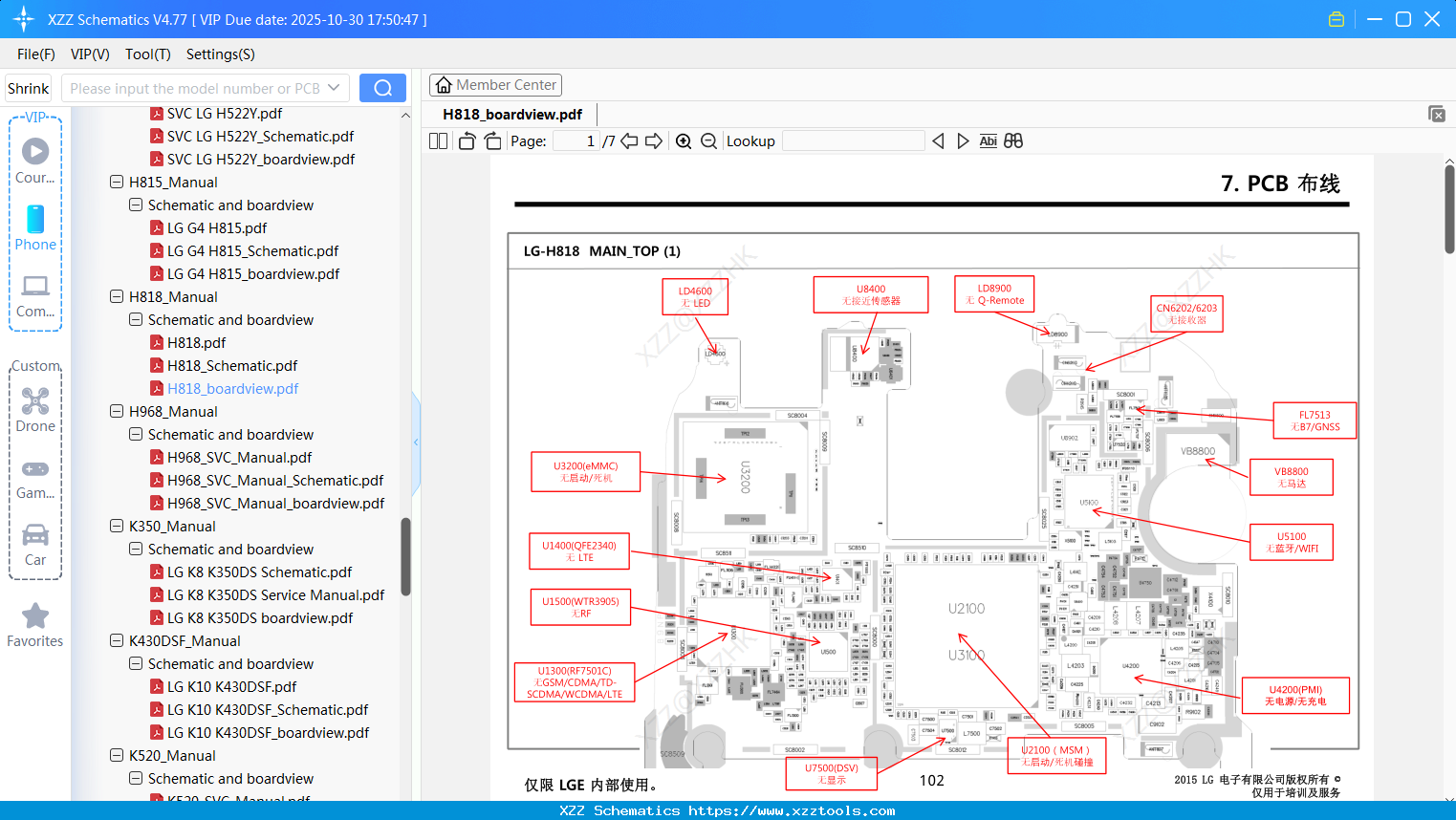
Task: Toggle the two-page view layout
Action: click(438, 141)
